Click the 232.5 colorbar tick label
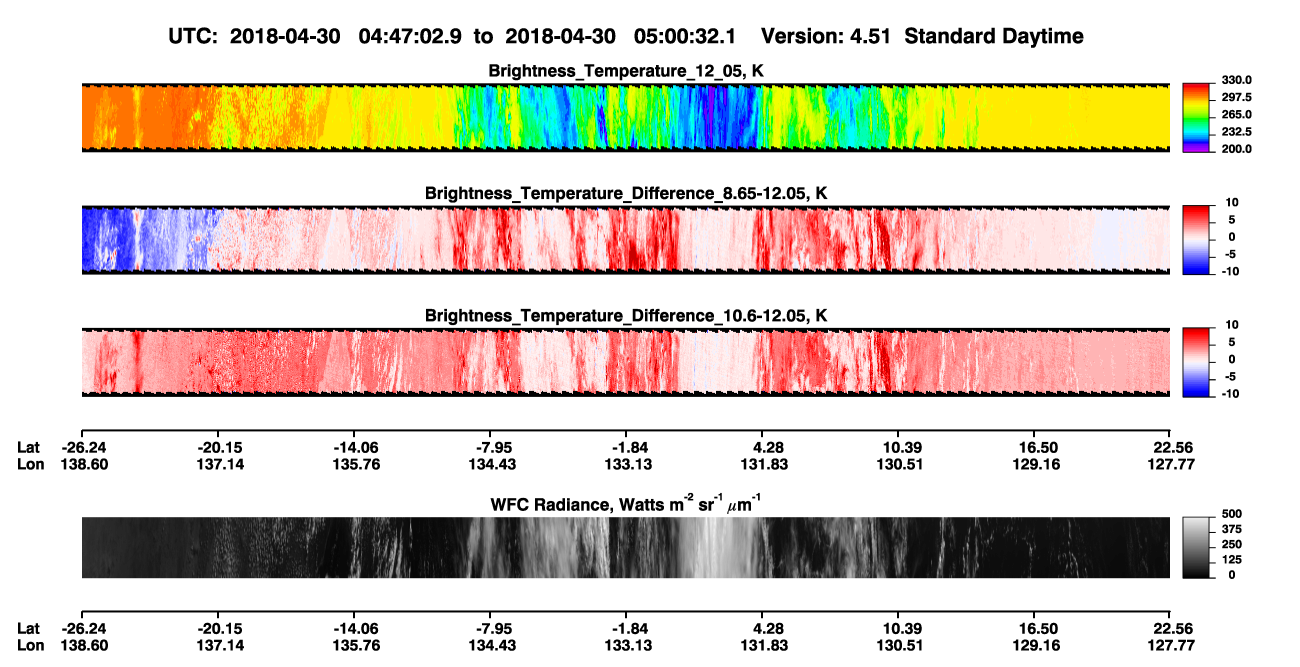 [1236, 131]
